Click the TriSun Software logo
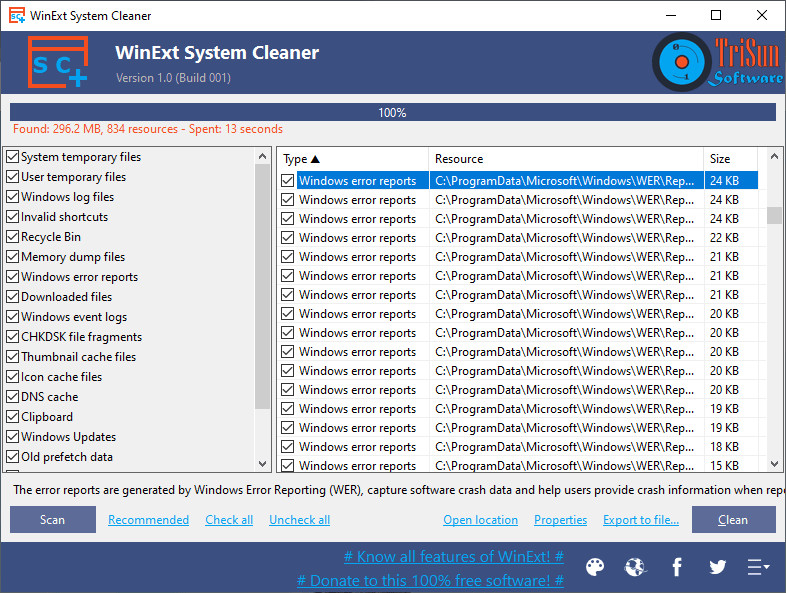Viewport: 786px width, 593px height. (x=717, y=62)
